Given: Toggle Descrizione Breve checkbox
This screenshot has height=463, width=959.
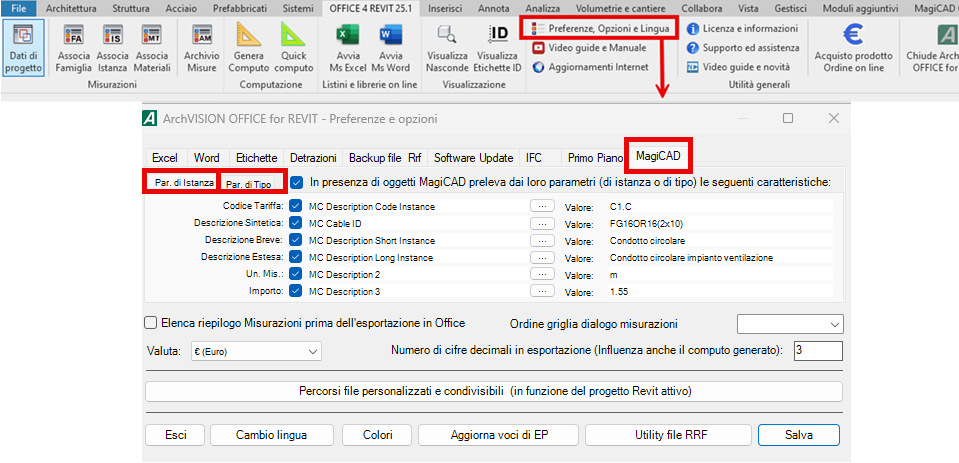Looking at the screenshot, I should (297, 240).
